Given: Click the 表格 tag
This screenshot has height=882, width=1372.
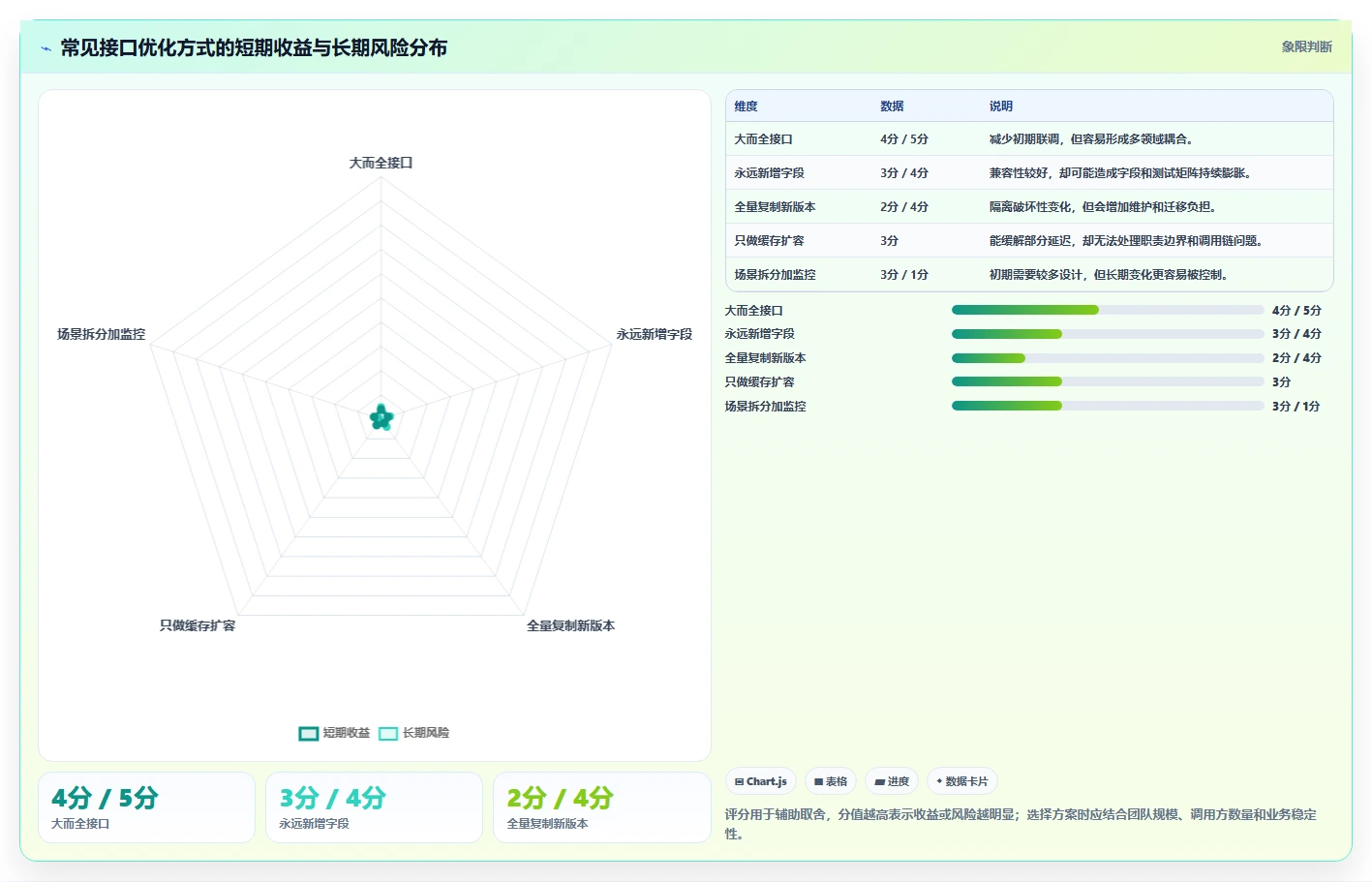Looking at the screenshot, I should coord(831,781).
